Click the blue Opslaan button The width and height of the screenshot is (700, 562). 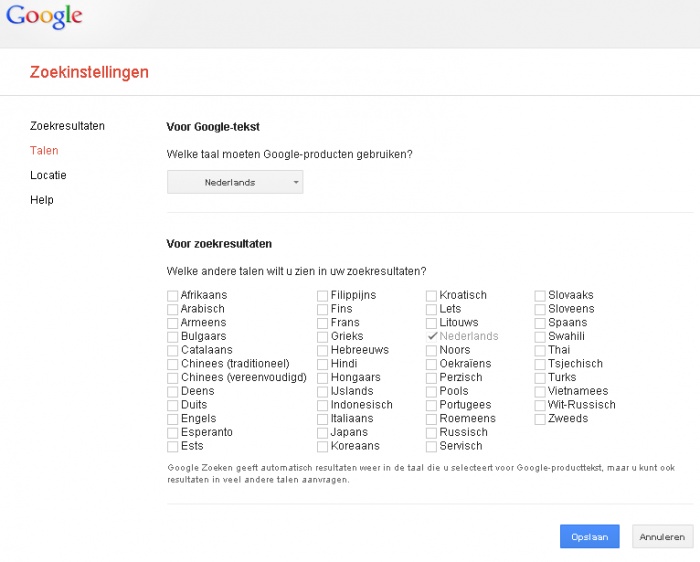590,537
